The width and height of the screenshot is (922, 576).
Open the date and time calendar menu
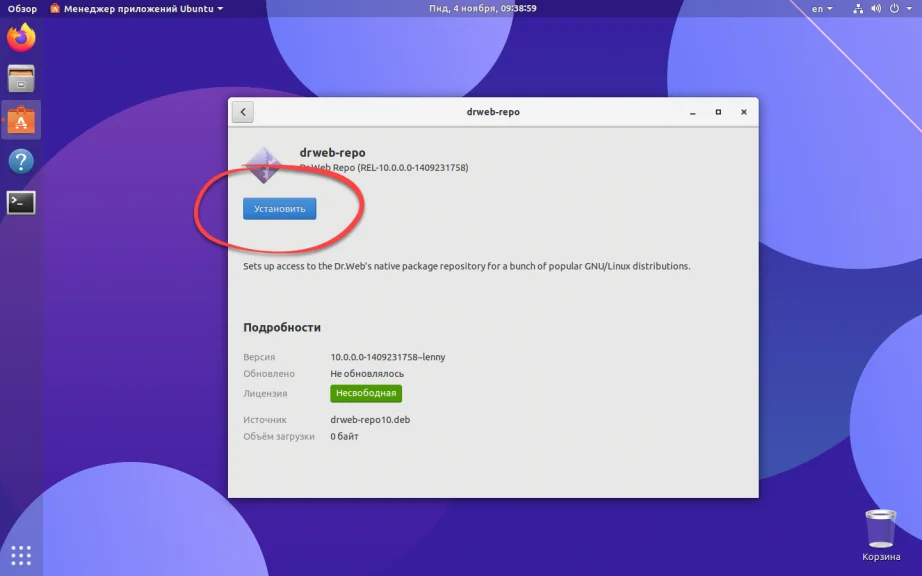[x=482, y=8]
